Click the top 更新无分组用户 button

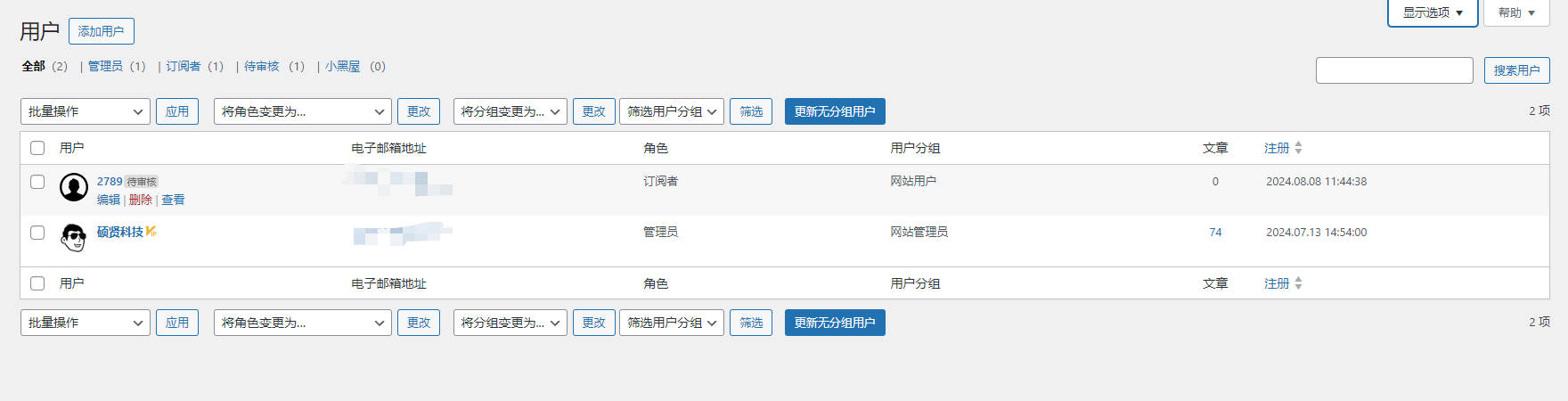pos(835,111)
